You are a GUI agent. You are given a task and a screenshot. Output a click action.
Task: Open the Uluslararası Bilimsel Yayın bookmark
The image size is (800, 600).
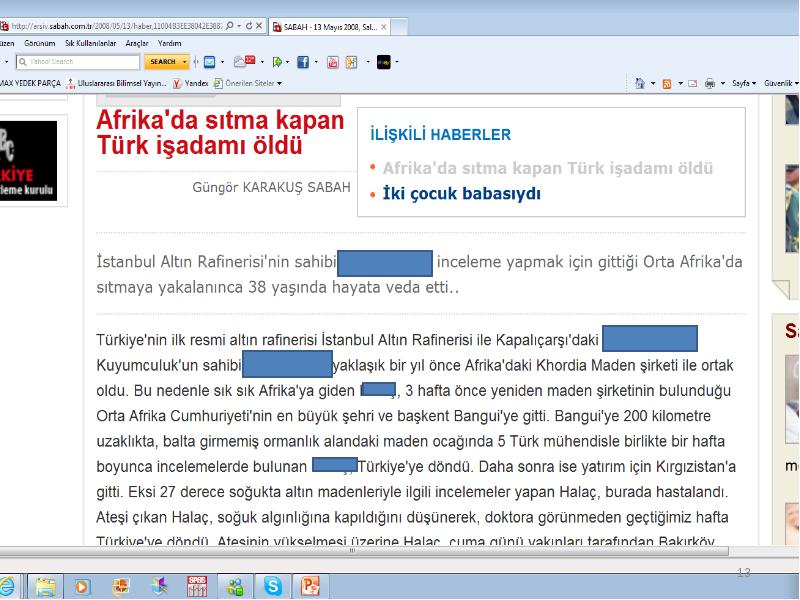pos(117,83)
